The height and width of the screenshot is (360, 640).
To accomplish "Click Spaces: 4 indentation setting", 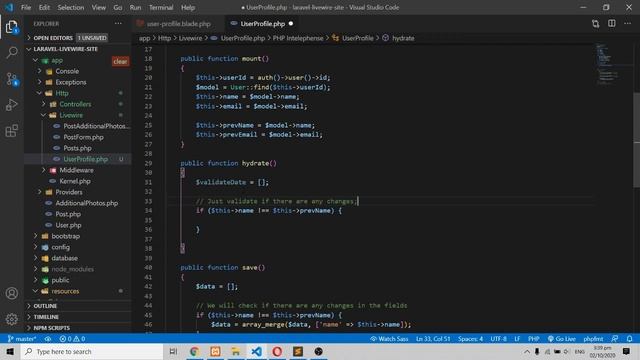I will click(x=470, y=339).
